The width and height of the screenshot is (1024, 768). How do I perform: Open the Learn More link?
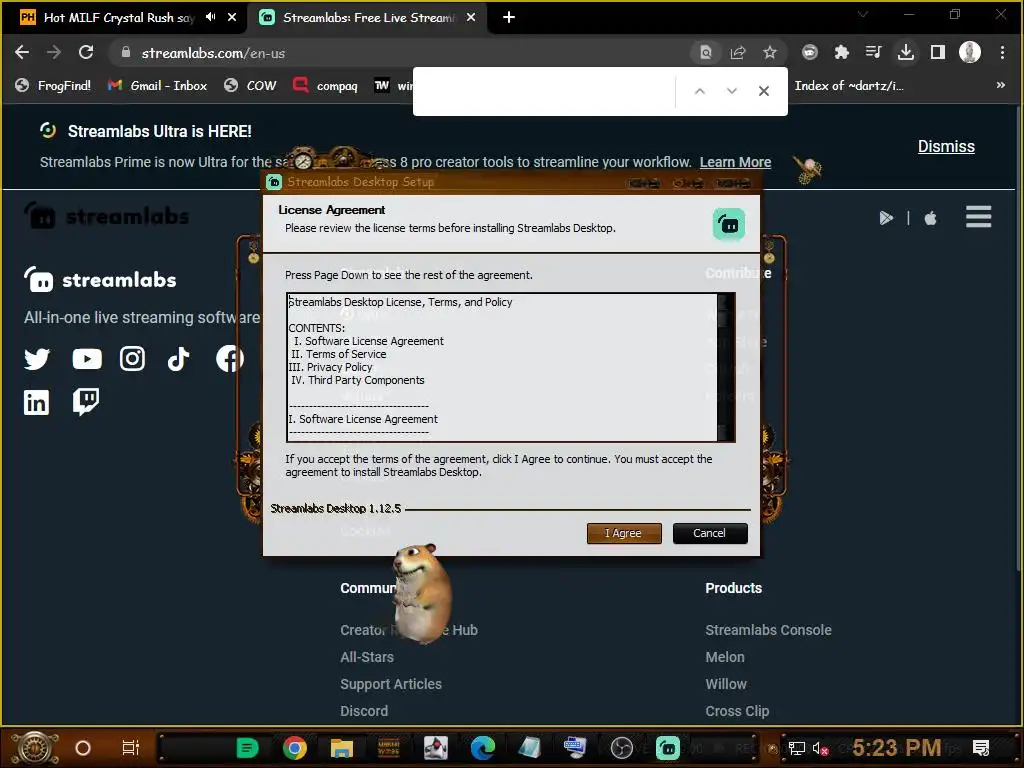point(735,162)
